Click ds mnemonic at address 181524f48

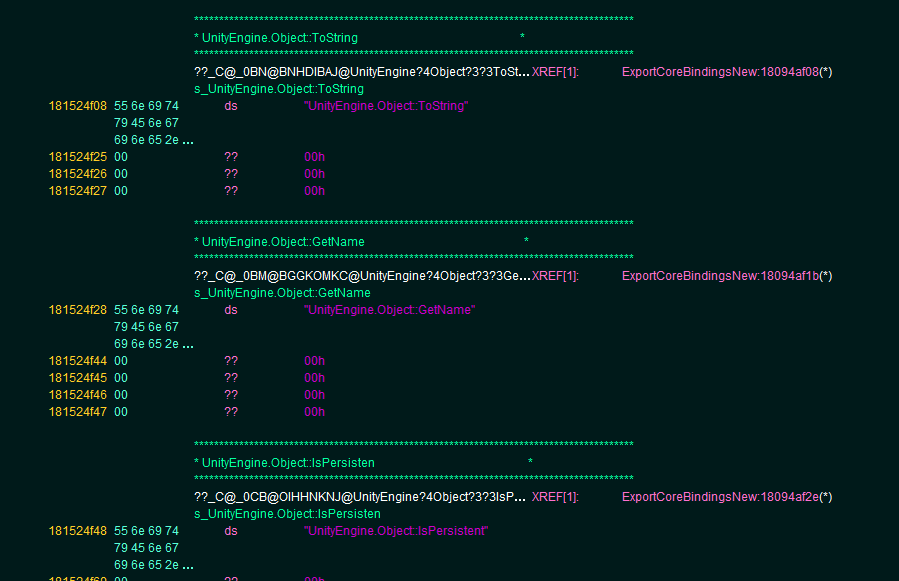pyautogui.click(x=230, y=531)
